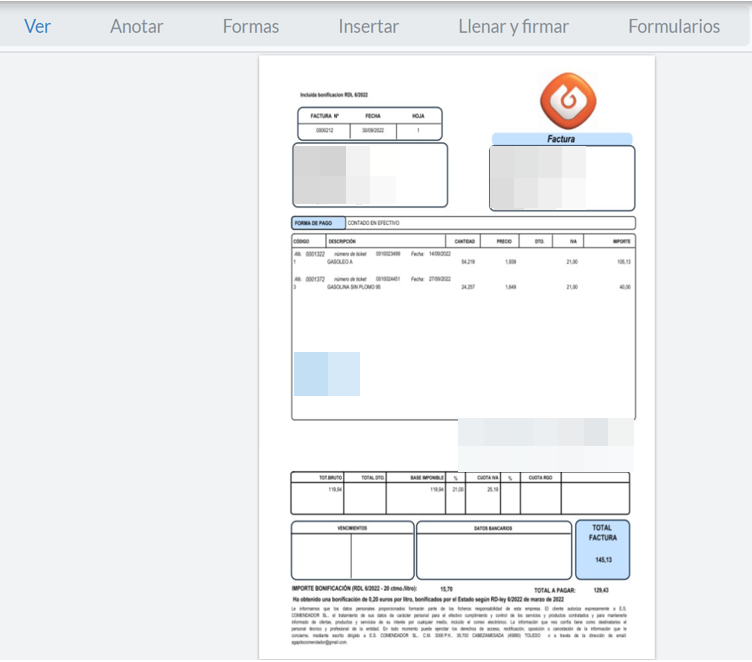Switch to the Formularios tab
The height and width of the screenshot is (662, 752).
(674, 26)
